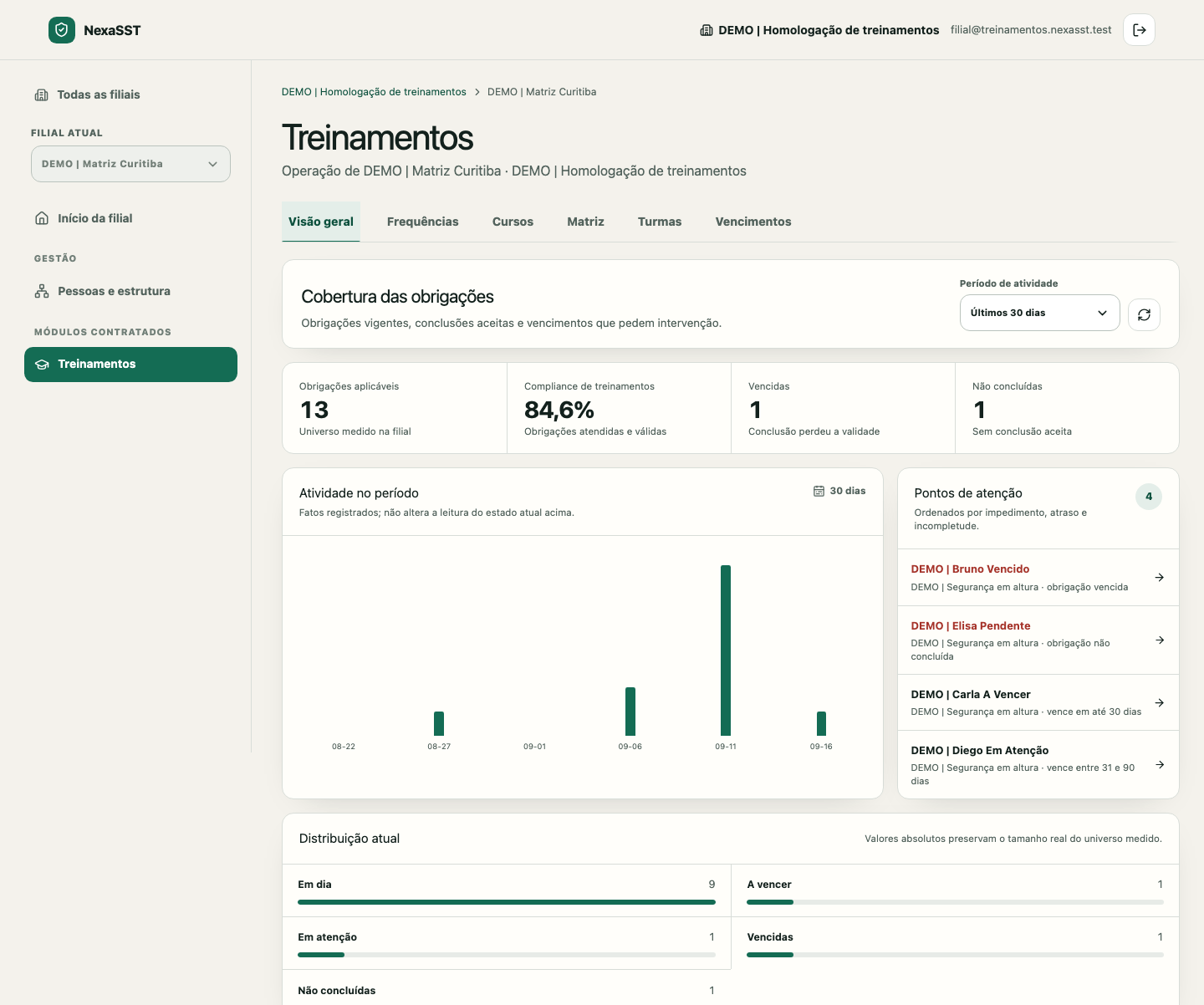Click the DEMO | Homologação de treinamentos breadcrumb link
Screen dimensions: 1204x1005
[x=374, y=92]
